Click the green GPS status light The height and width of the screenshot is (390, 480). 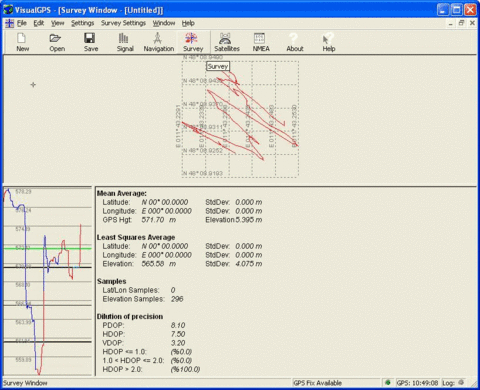click(x=388, y=383)
